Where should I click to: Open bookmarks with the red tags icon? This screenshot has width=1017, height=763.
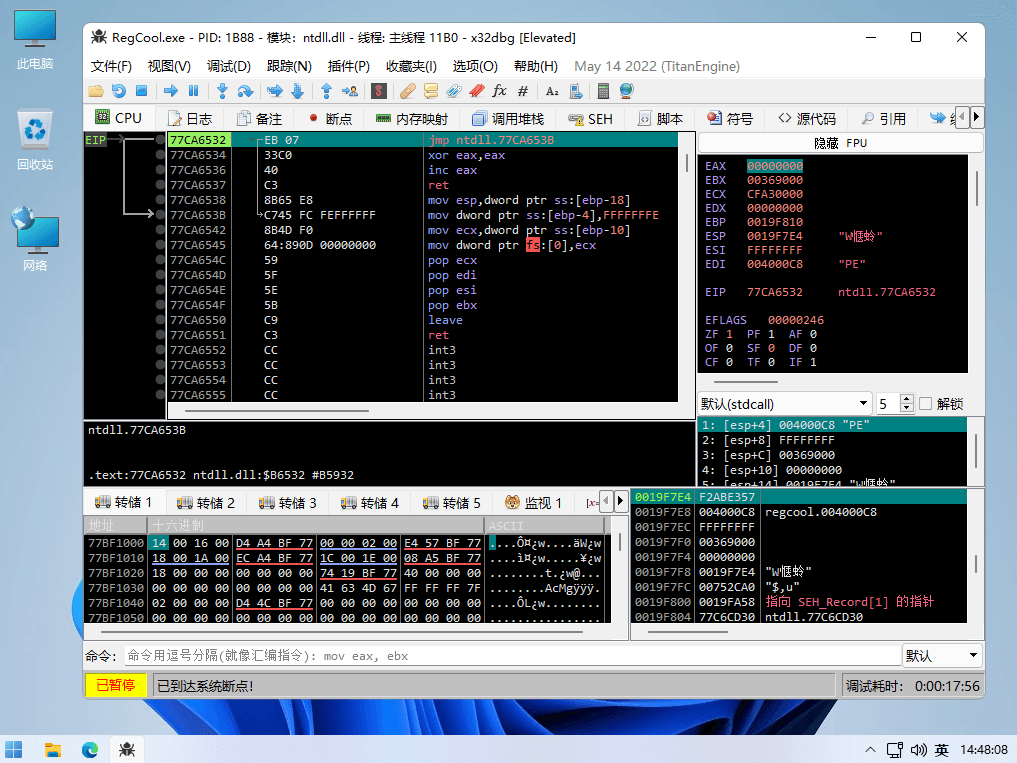pos(477,91)
